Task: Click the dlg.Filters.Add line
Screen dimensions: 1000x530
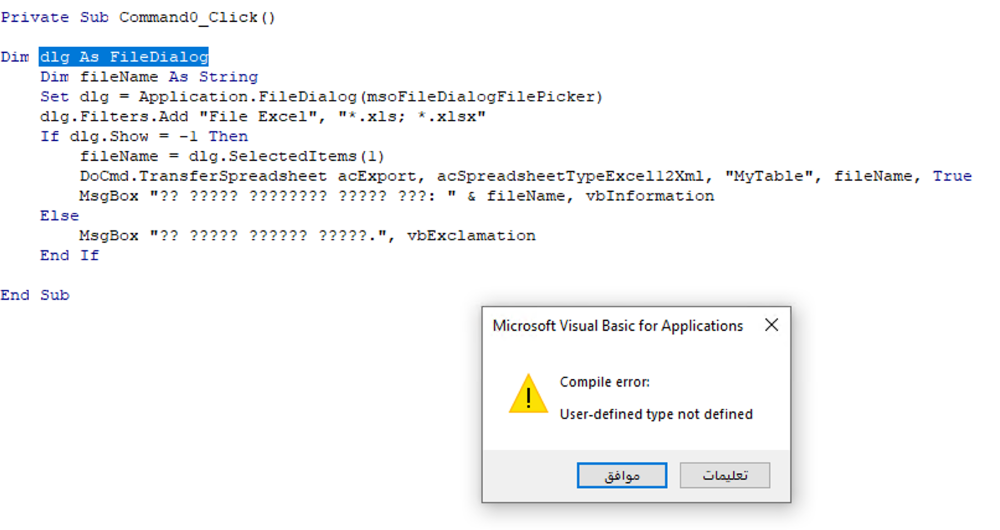Action: click(x=263, y=117)
